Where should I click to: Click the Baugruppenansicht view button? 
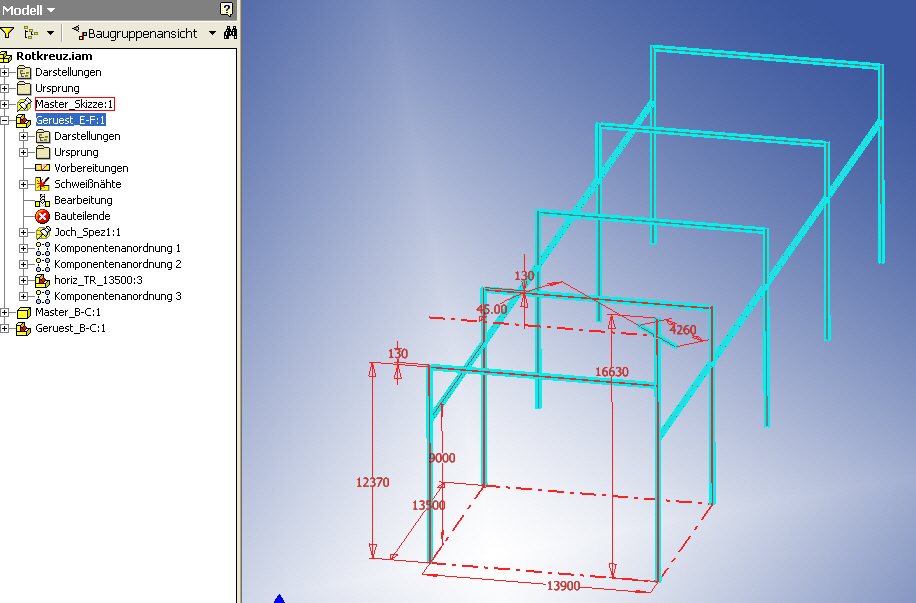tap(134, 33)
